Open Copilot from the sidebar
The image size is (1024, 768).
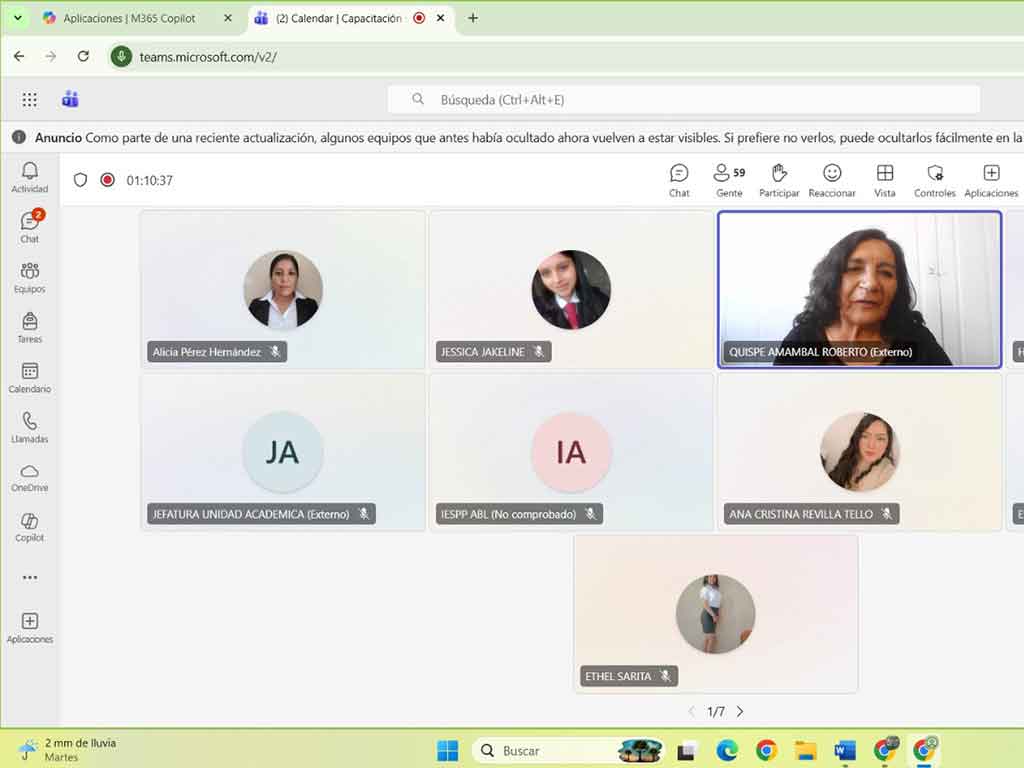[x=30, y=527]
